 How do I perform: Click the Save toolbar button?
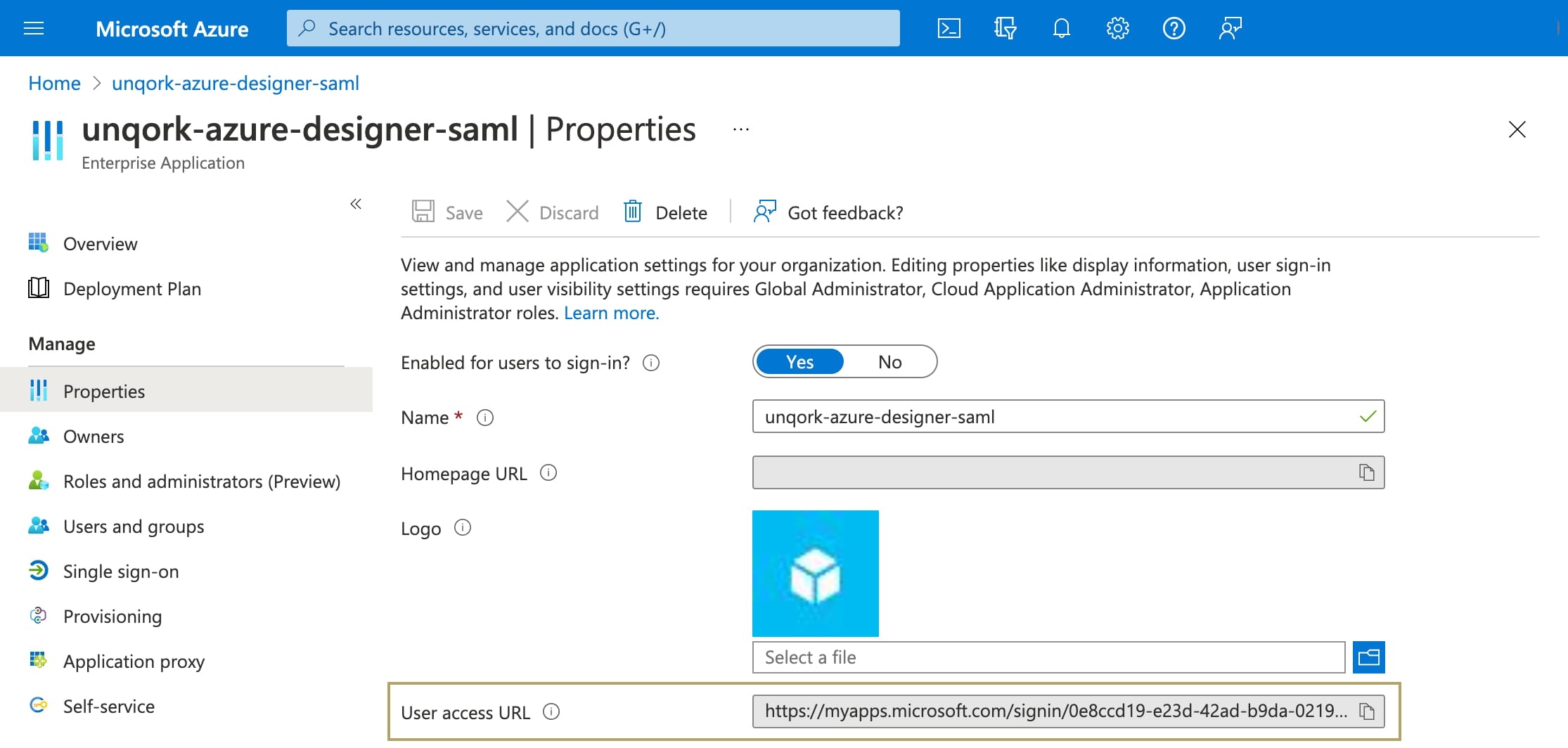click(x=447, y=212)
